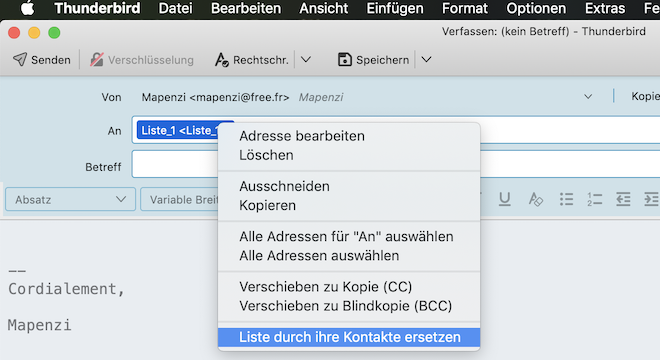The height and width of the screenshot is (360, 660).
Task: Click the Verschlüsselung lock icon
Action: pyautogui.click(x=97, y=60)
